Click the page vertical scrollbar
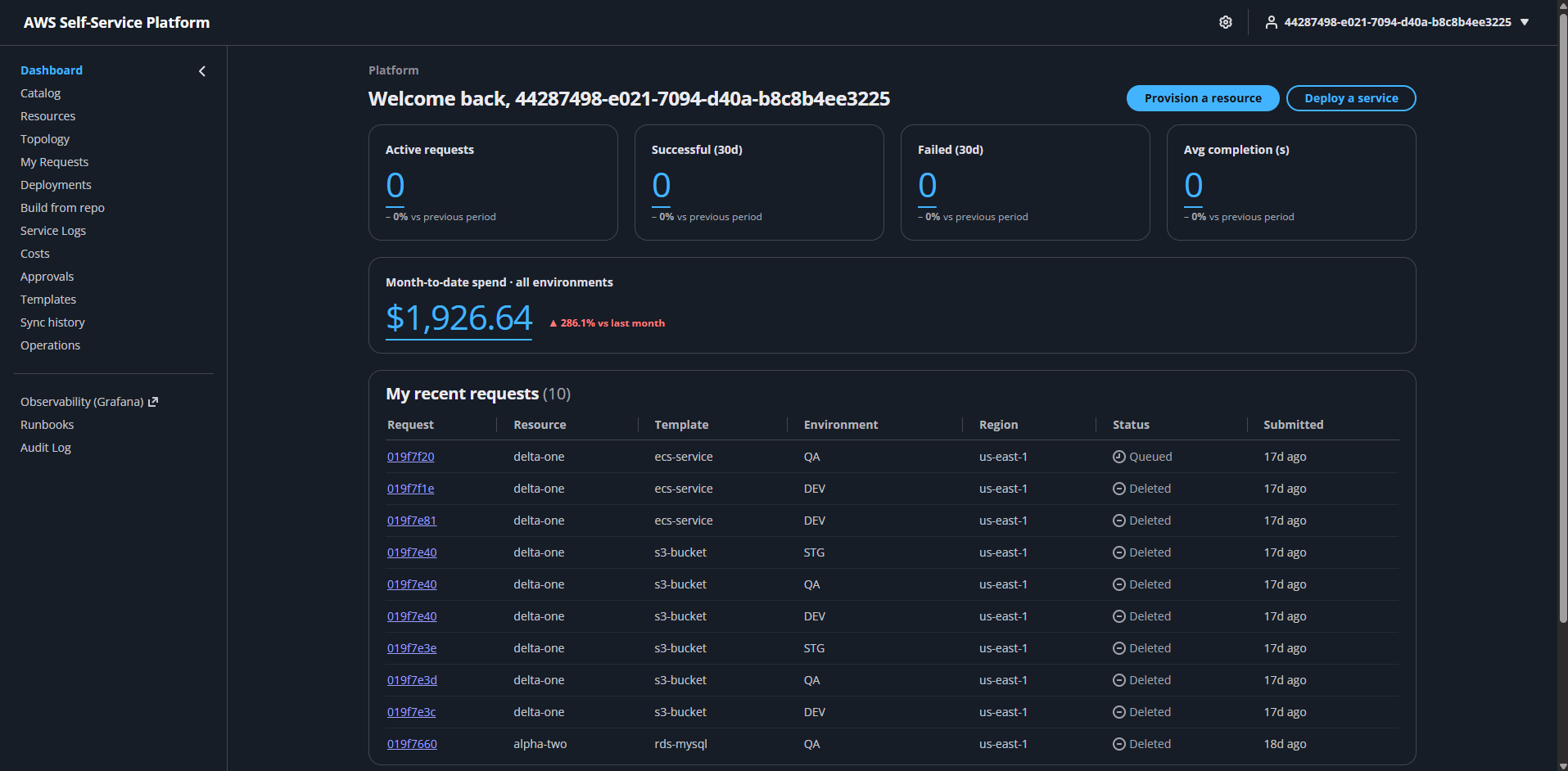 tap(1562, 319)
